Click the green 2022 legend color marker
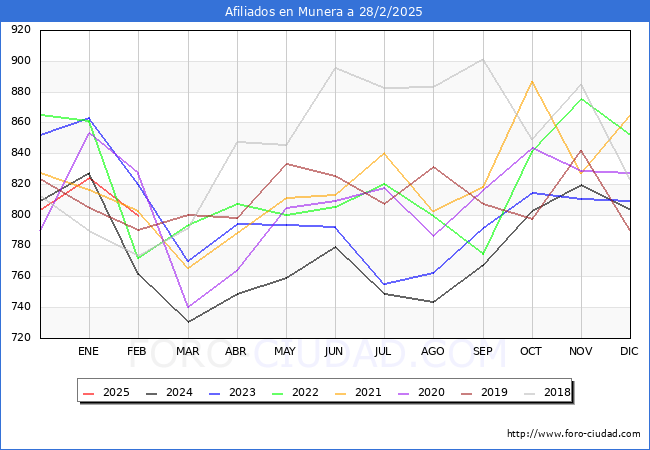The image size is (650, 450). click(x=278, y=393)
